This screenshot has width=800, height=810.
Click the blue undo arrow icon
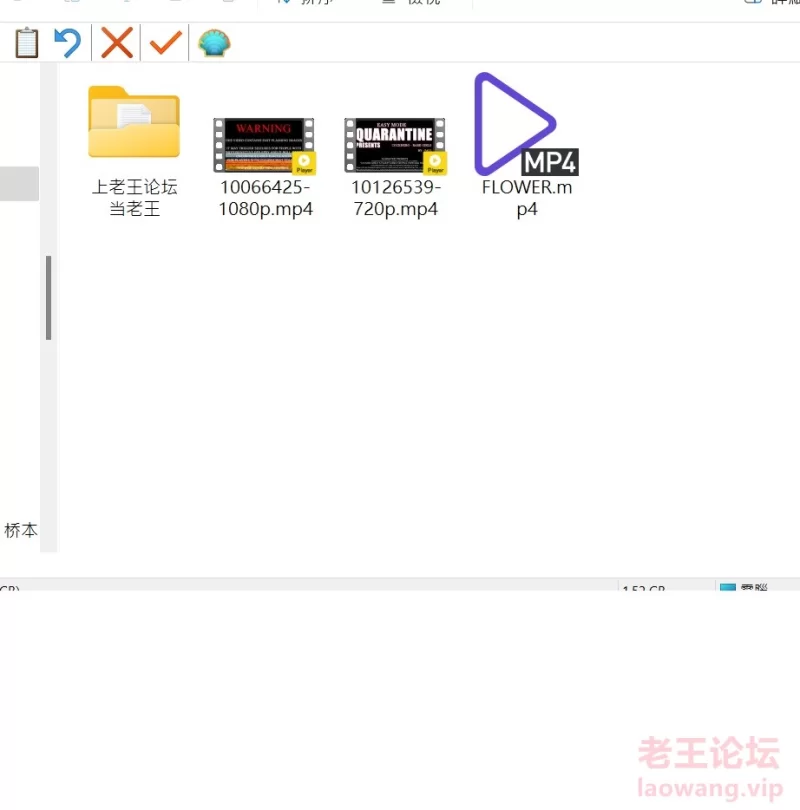point(68,43)
